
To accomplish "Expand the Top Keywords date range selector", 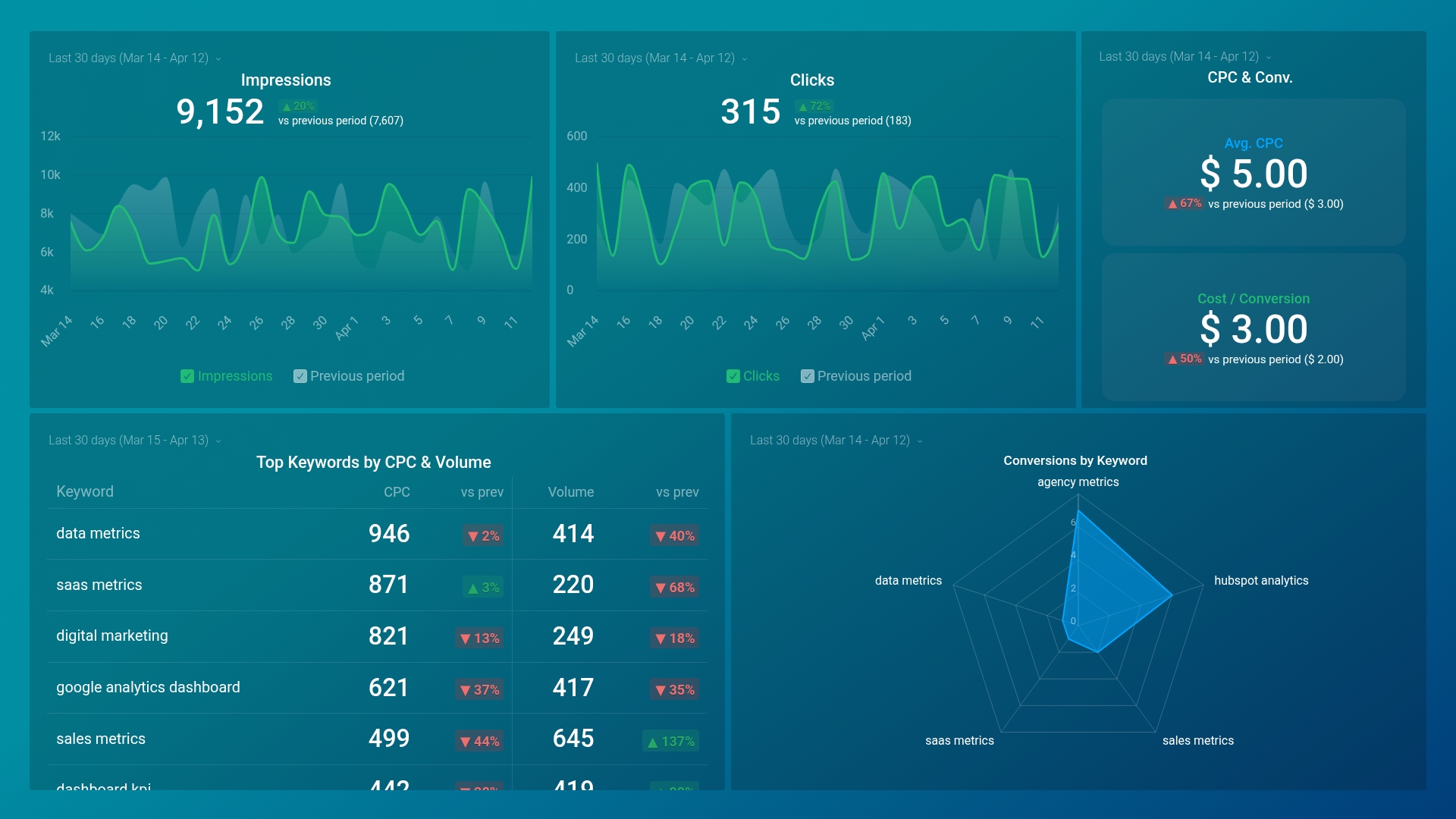I will tap(218, 440).
